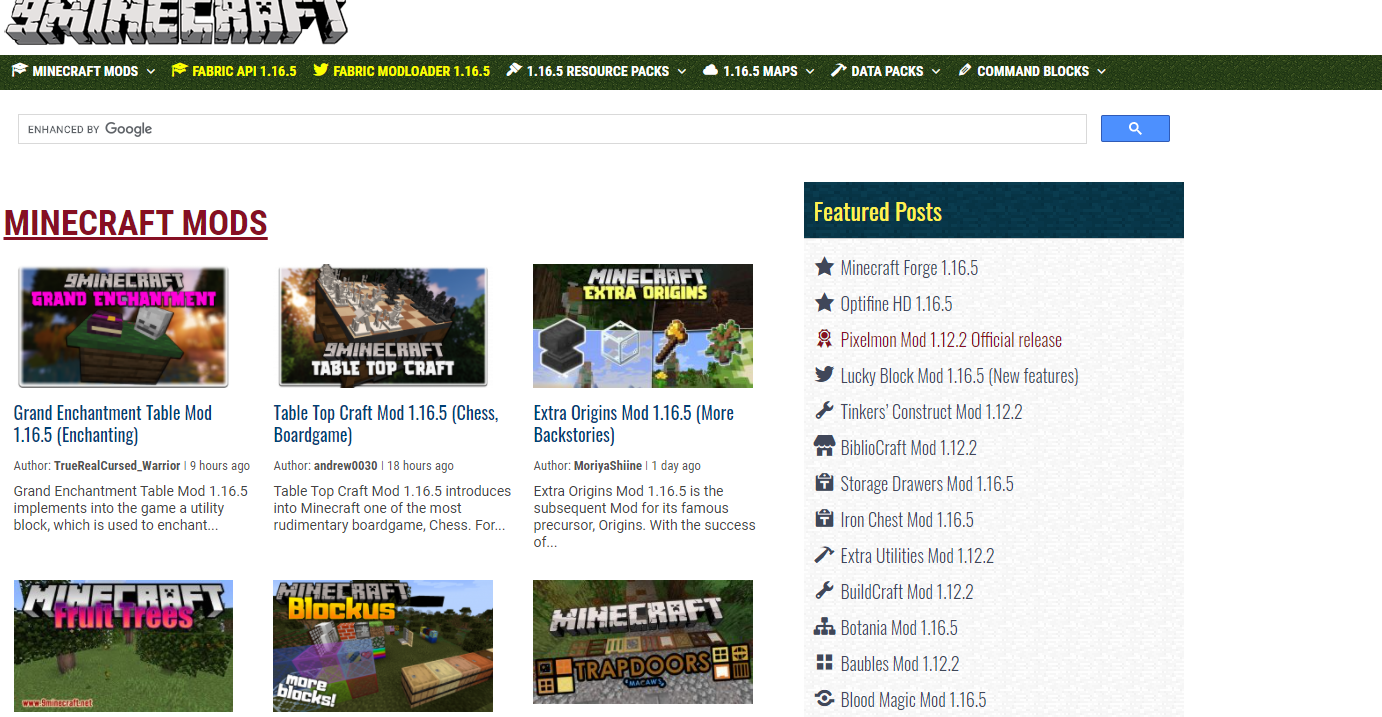Expand the Command Blocks menu chevron
The image size is (1382, 717).
tap(1101, 71)
